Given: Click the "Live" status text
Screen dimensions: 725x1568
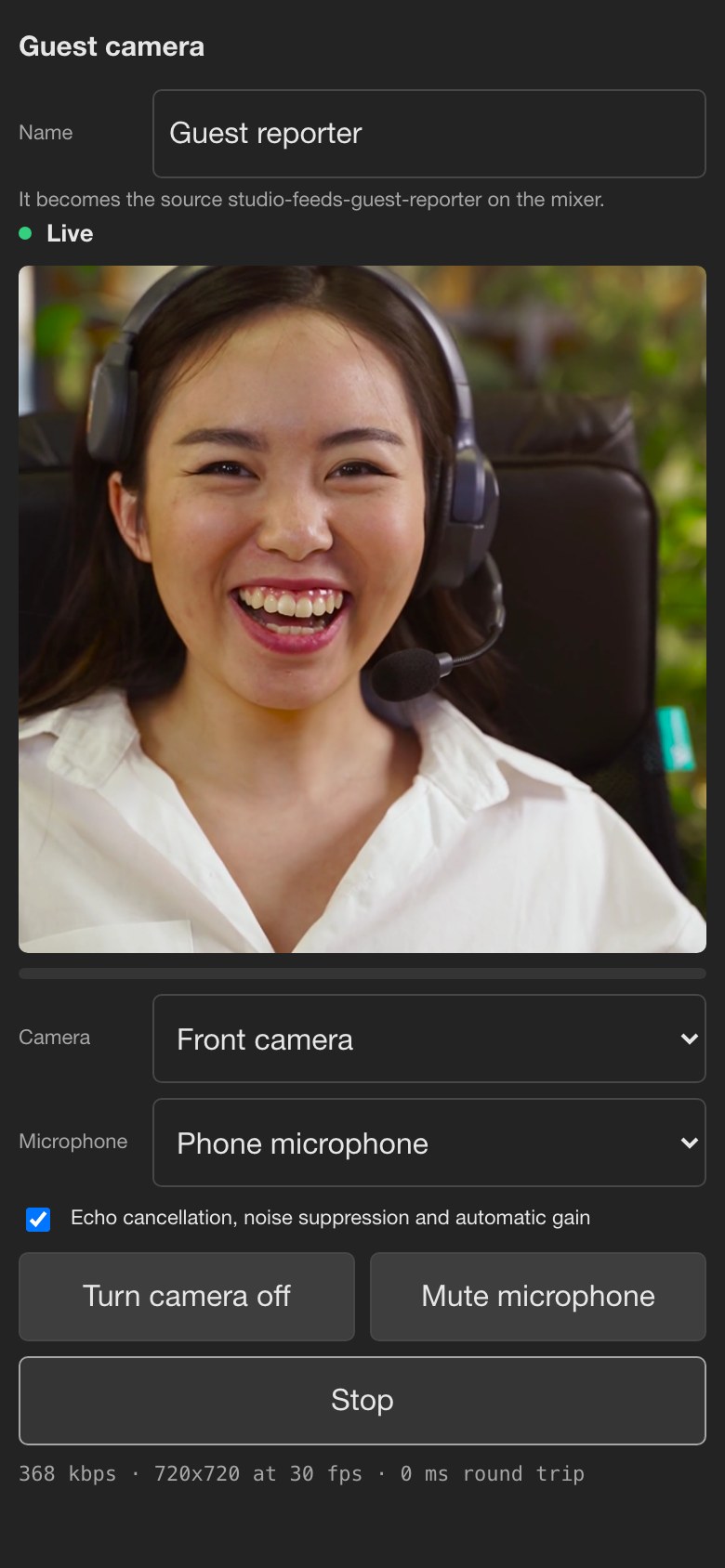Looking at the screenshot, I should 70,233.
